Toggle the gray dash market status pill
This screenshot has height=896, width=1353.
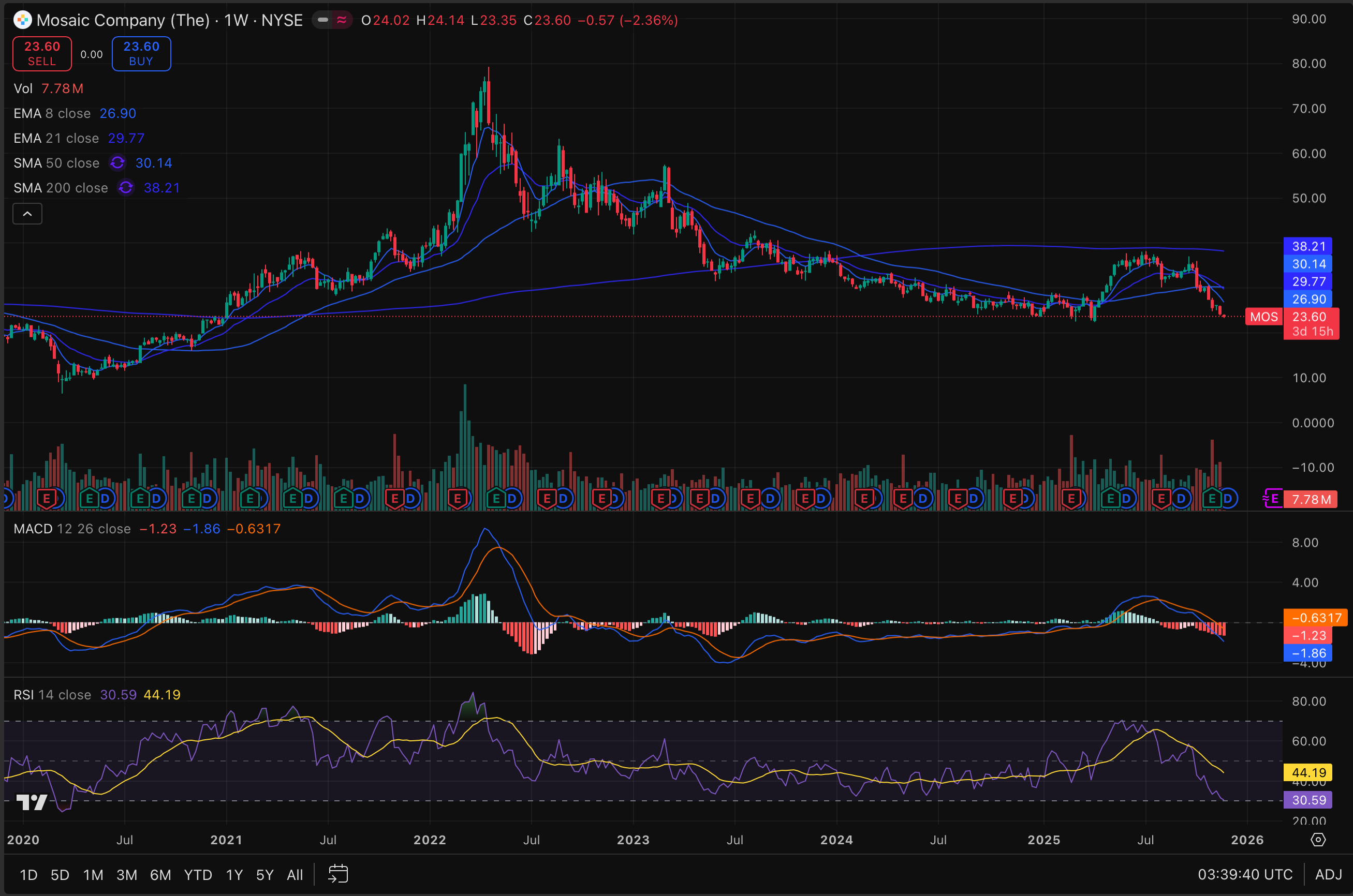point(323,20)
